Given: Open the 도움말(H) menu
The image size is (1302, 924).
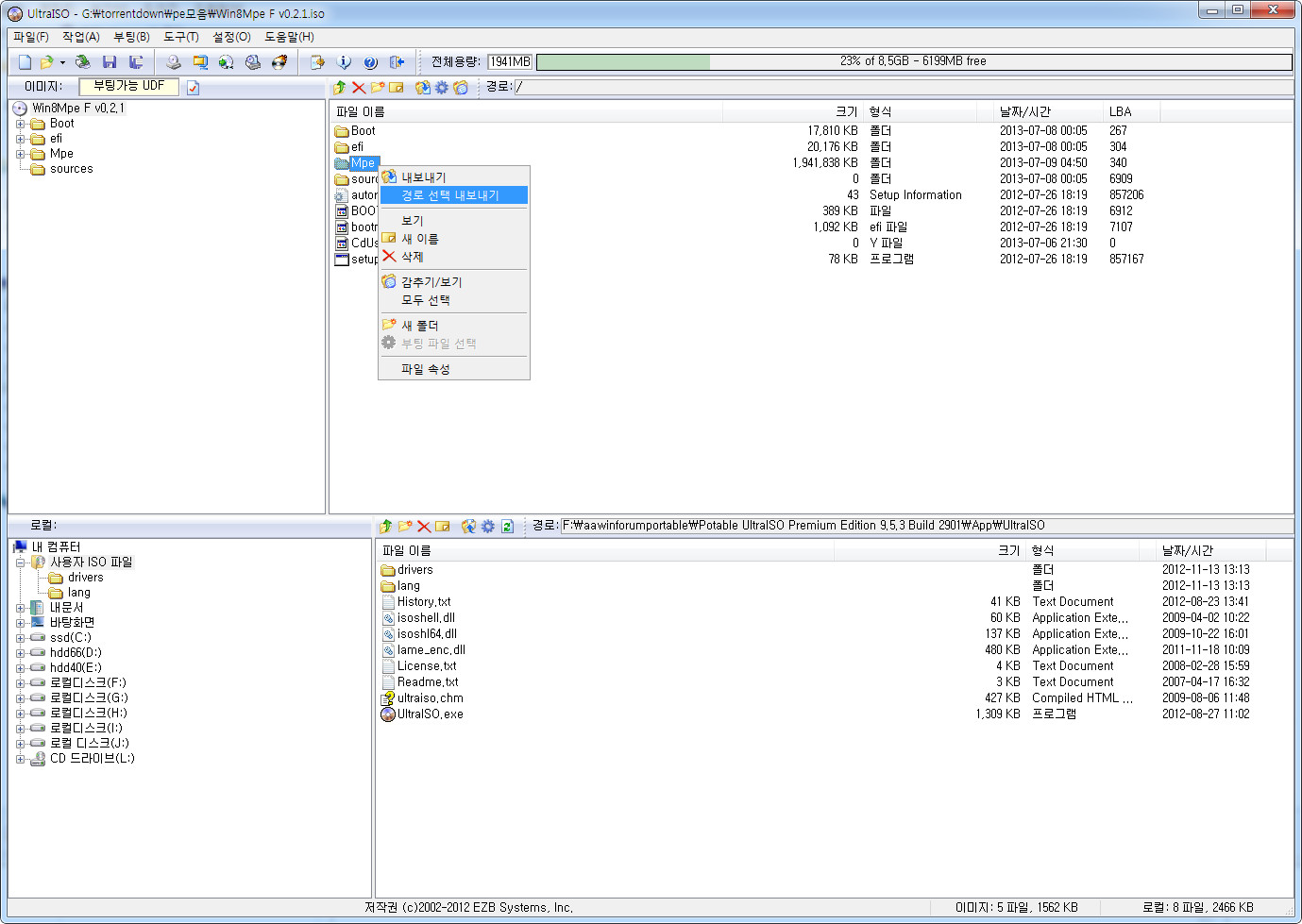Looking at the screenshot, I should point(289,37).
